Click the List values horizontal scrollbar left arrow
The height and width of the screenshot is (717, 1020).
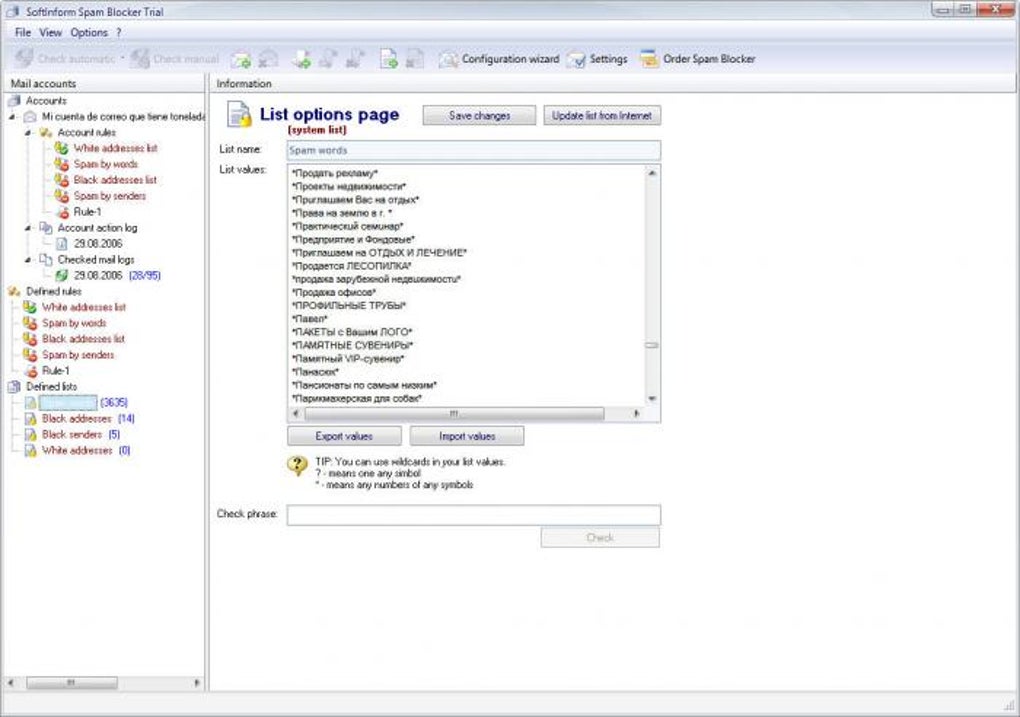click(297, 414)
